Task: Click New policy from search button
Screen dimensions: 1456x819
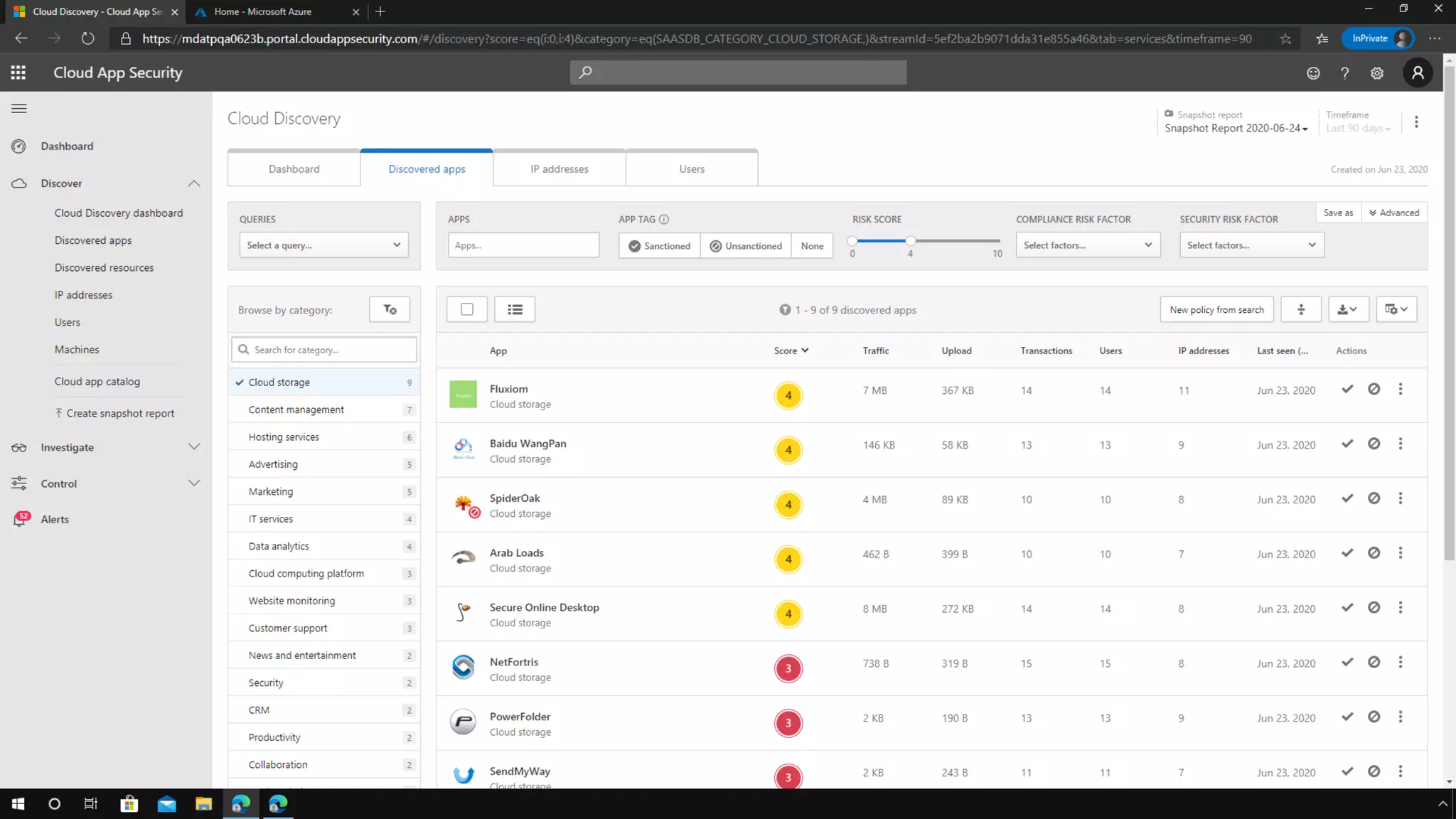Action: [1216, 309]
